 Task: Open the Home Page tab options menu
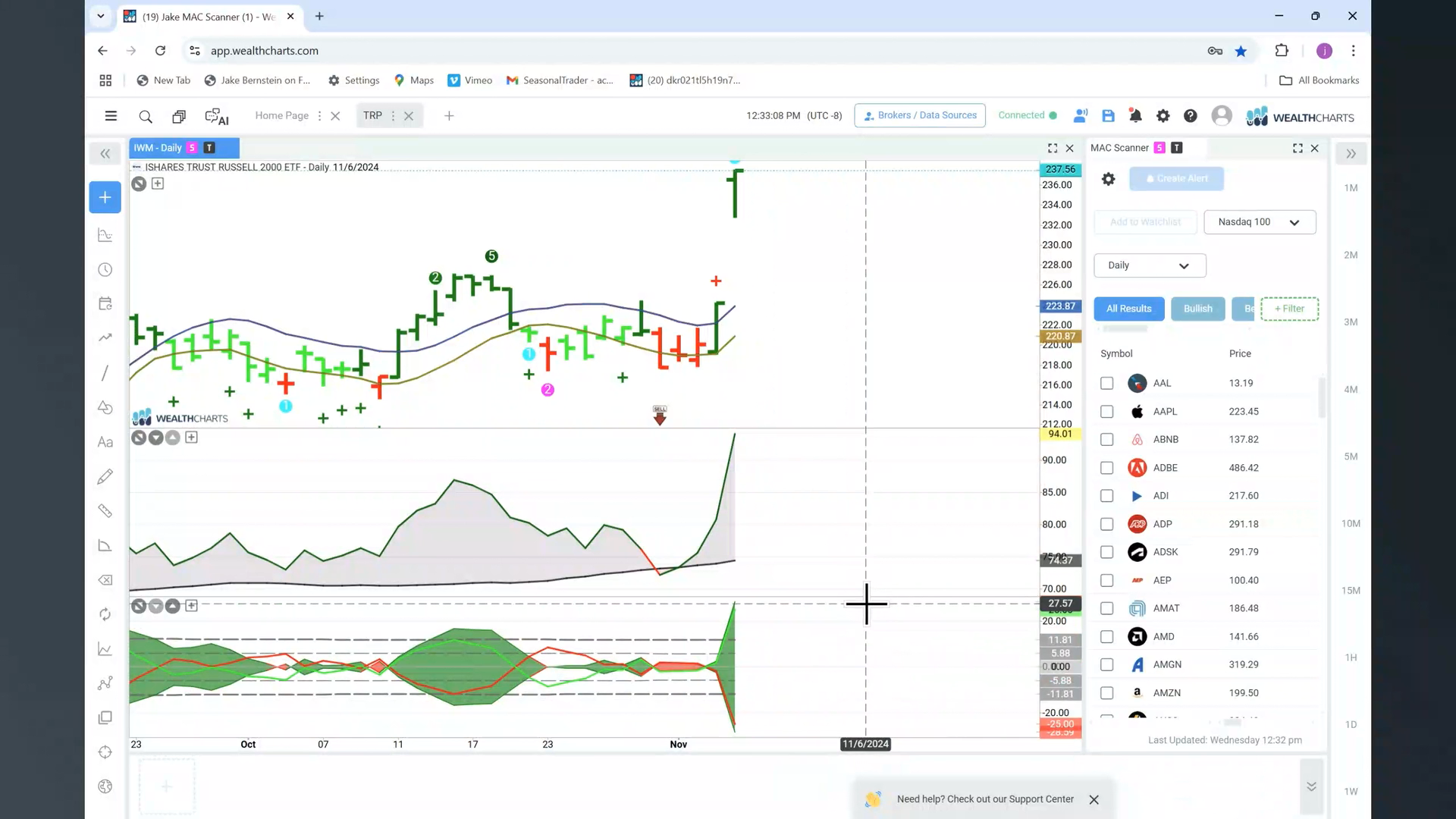(x=319, y=116)
